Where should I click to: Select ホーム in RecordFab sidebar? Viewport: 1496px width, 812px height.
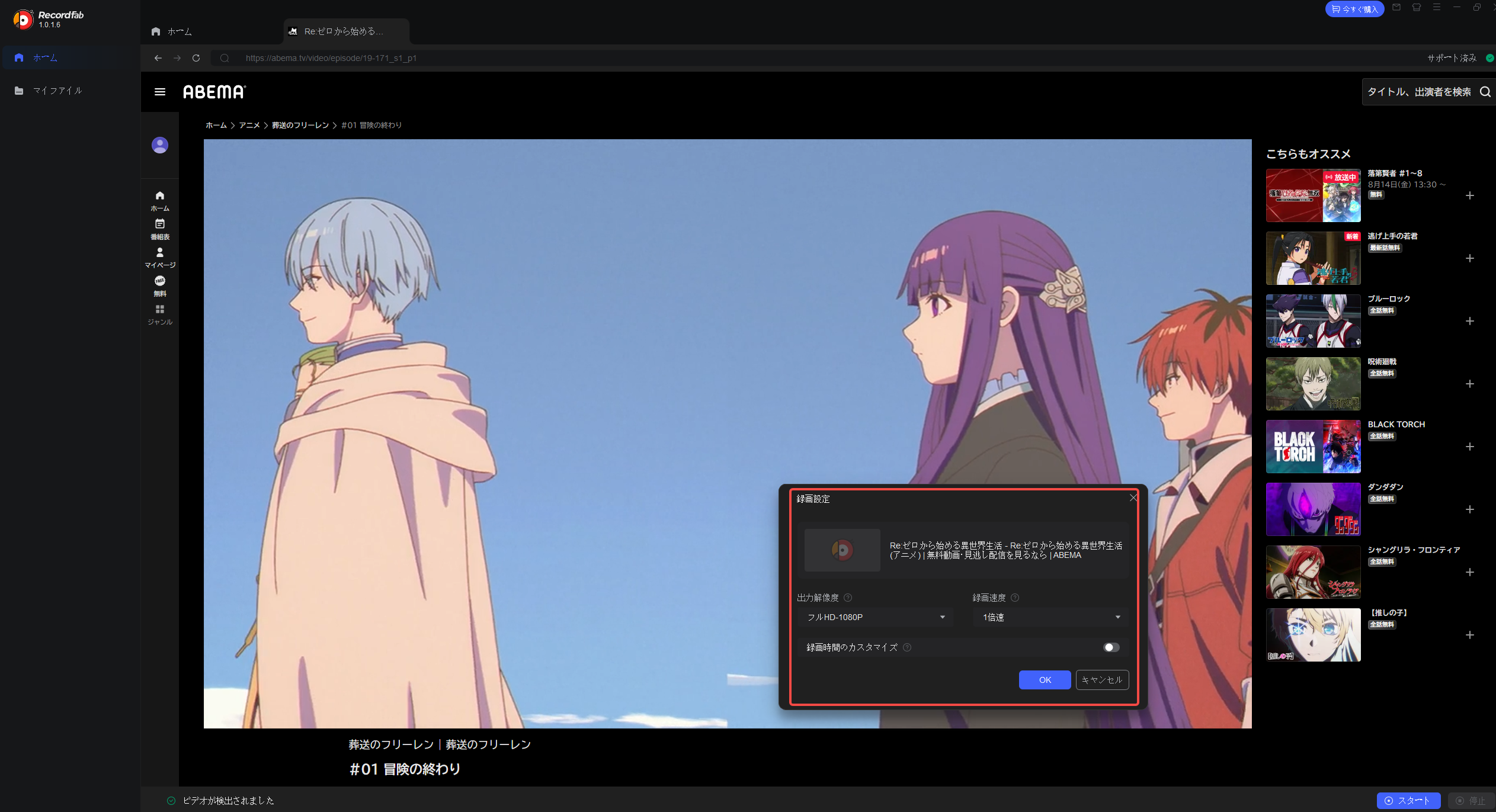[70, 57]
